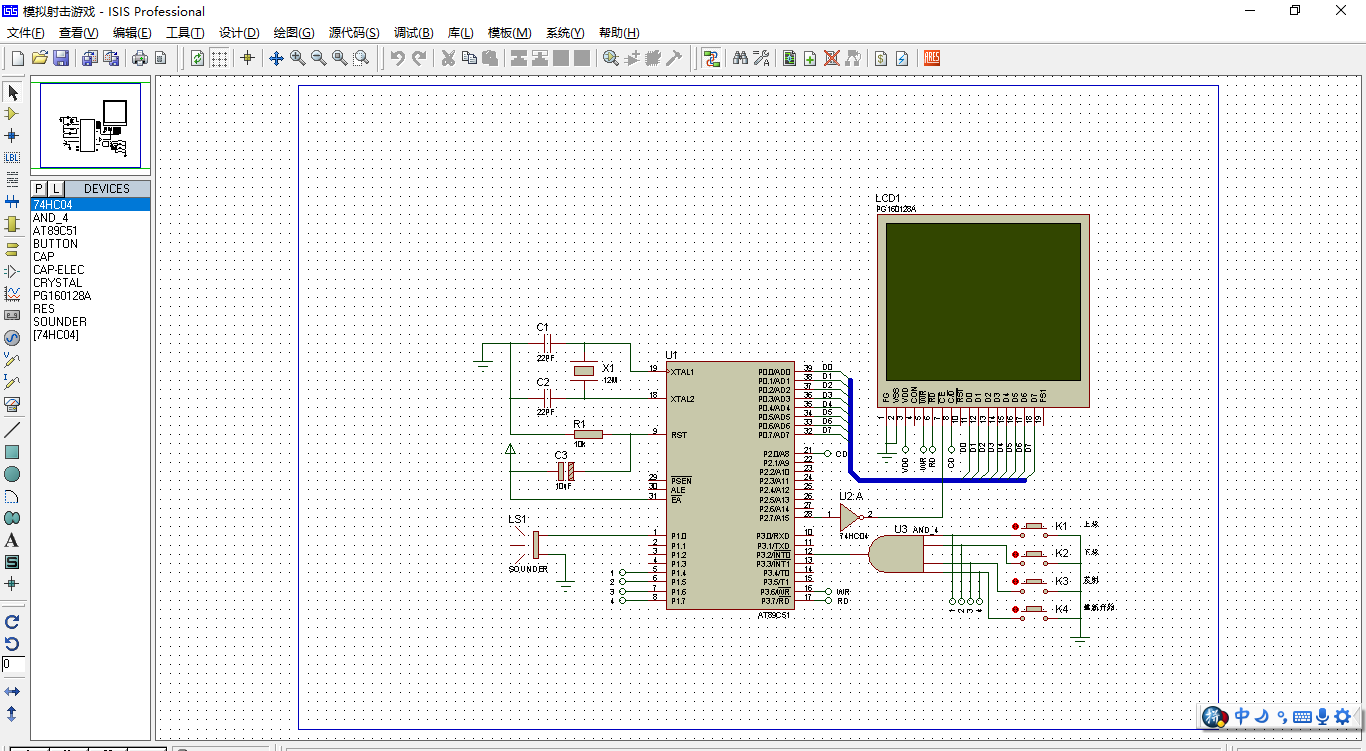Viewport: 1366px width, 751px height.
Task: Select the 2D circle graphics tool
Action: (x=12, y=474)
